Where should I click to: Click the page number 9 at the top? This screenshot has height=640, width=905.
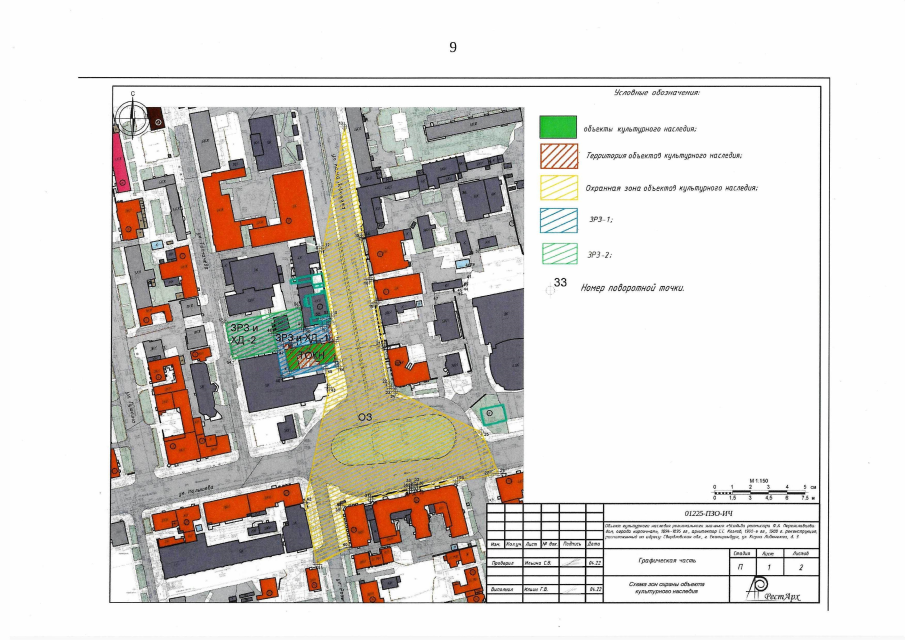pos(453,47)
